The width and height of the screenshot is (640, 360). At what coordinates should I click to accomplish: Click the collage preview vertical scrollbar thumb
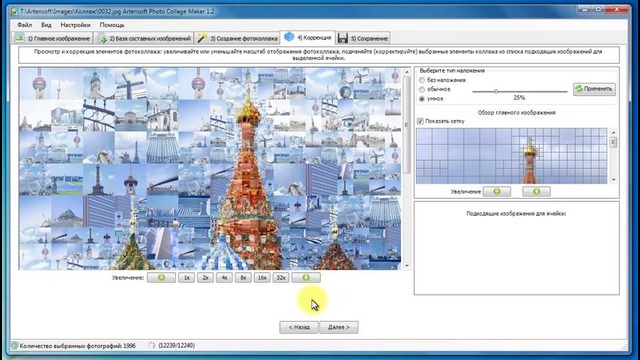[x=407, y=125]
